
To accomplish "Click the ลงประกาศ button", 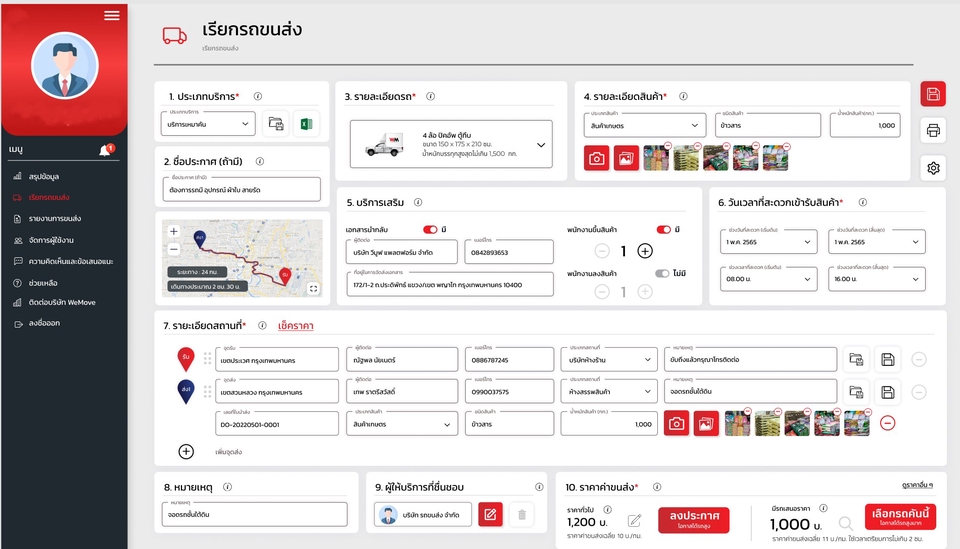I will [694, 520].
